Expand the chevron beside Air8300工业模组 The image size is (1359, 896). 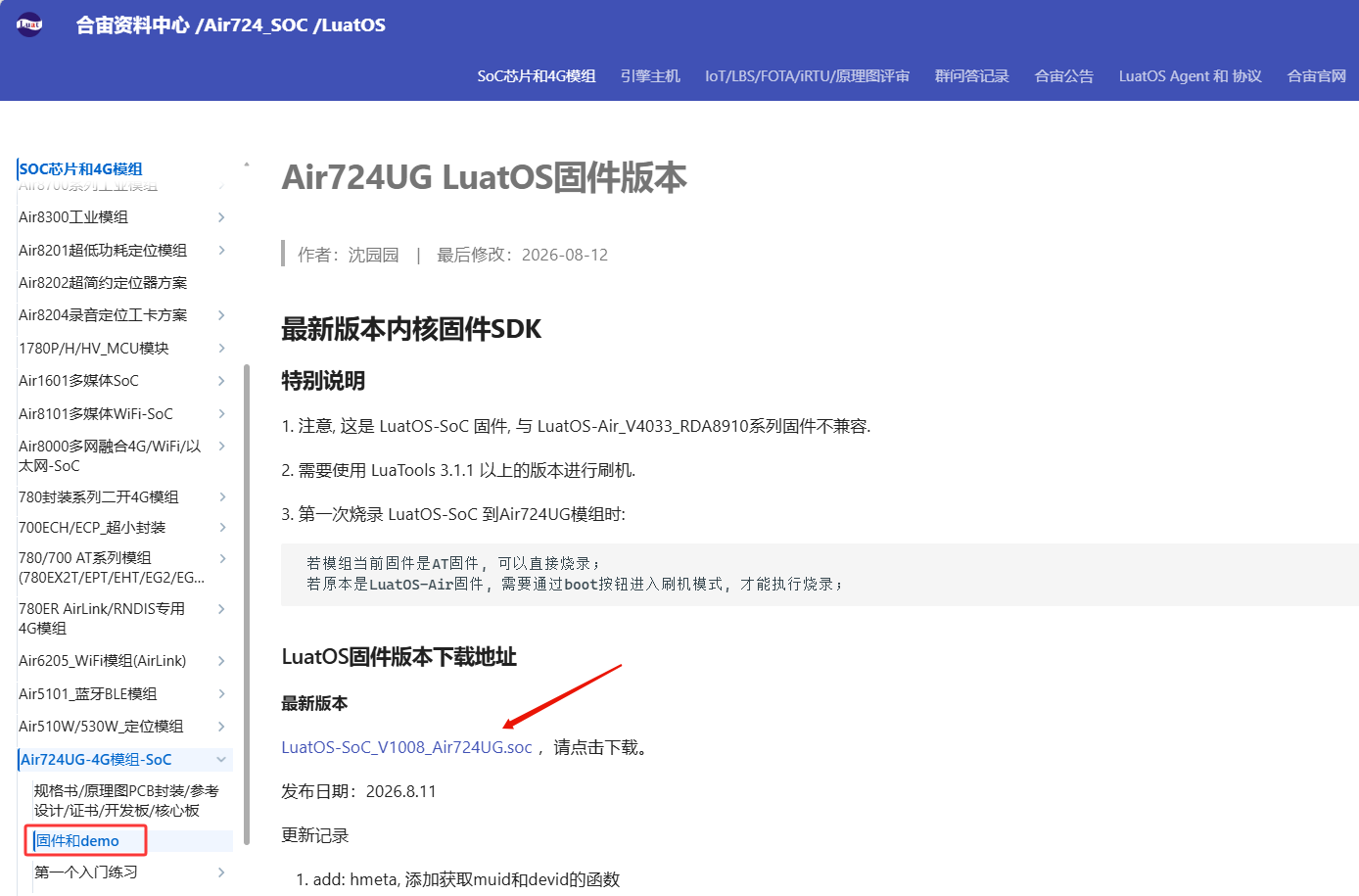(221, 217)
